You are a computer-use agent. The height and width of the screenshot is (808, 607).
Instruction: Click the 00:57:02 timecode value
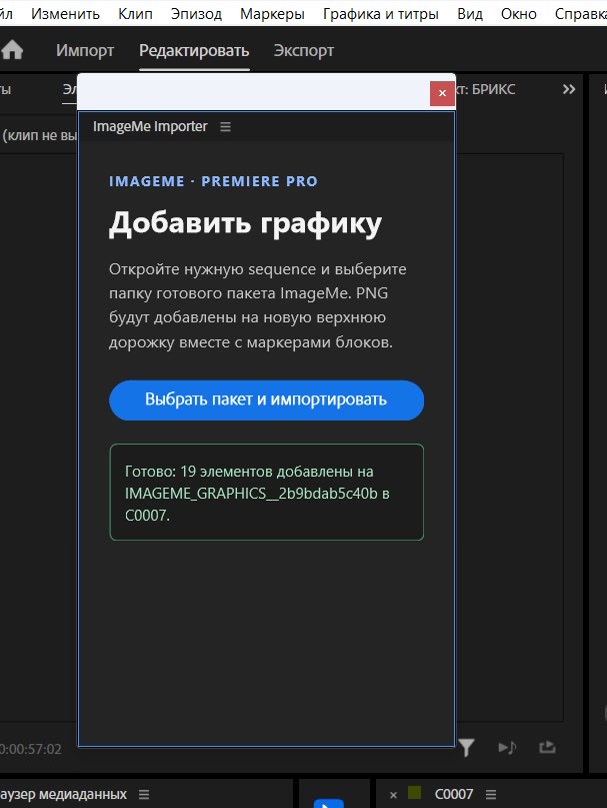[x=31, y=749]
